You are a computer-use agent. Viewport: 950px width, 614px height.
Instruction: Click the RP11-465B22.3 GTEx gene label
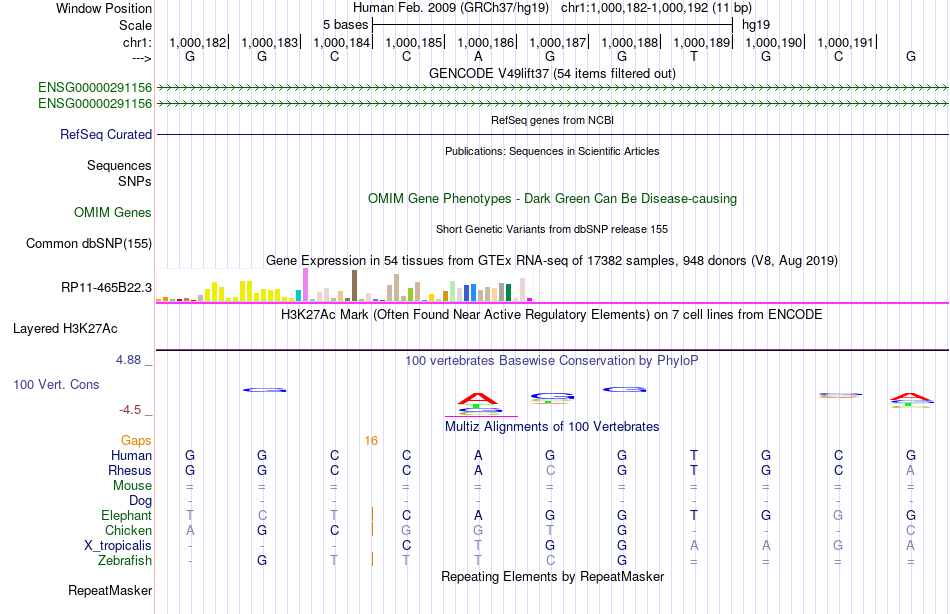coord(107,287)
